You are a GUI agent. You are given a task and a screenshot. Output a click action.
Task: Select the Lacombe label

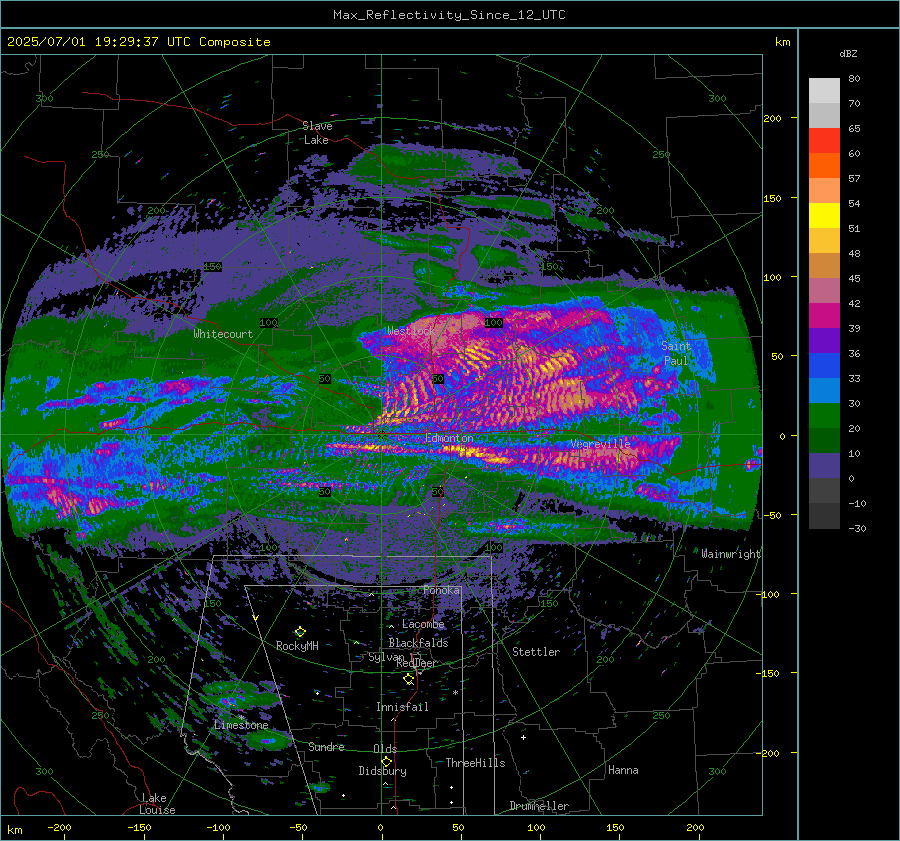[x=424, y=624]
